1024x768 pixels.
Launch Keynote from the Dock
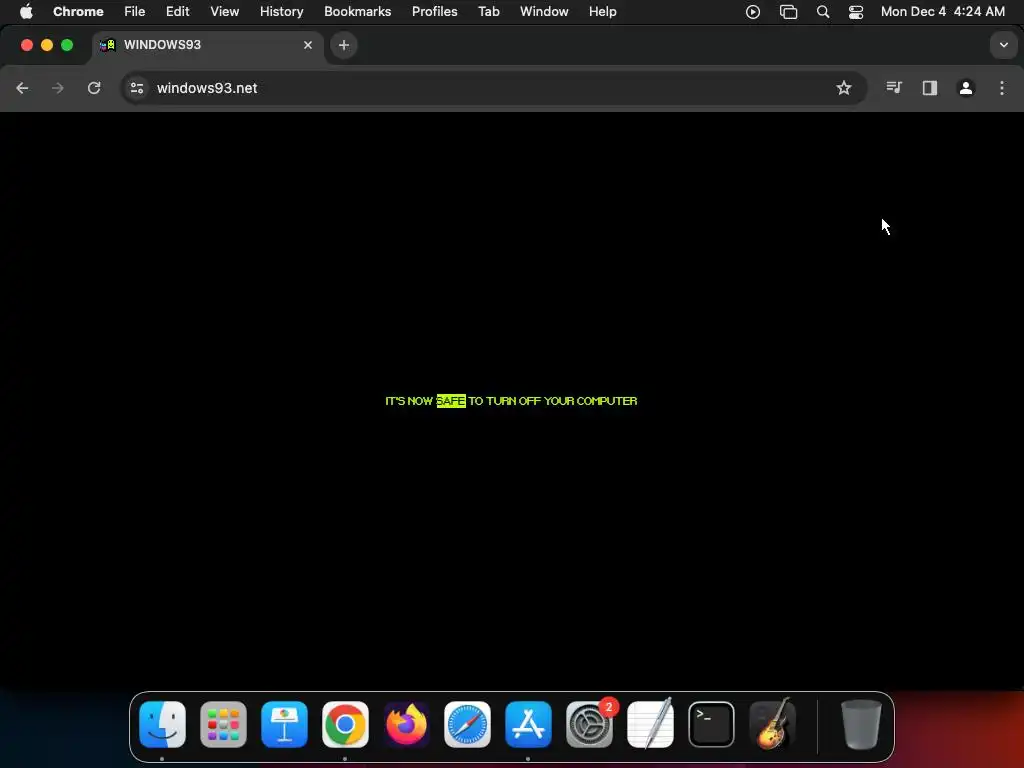tap(284, 724)
